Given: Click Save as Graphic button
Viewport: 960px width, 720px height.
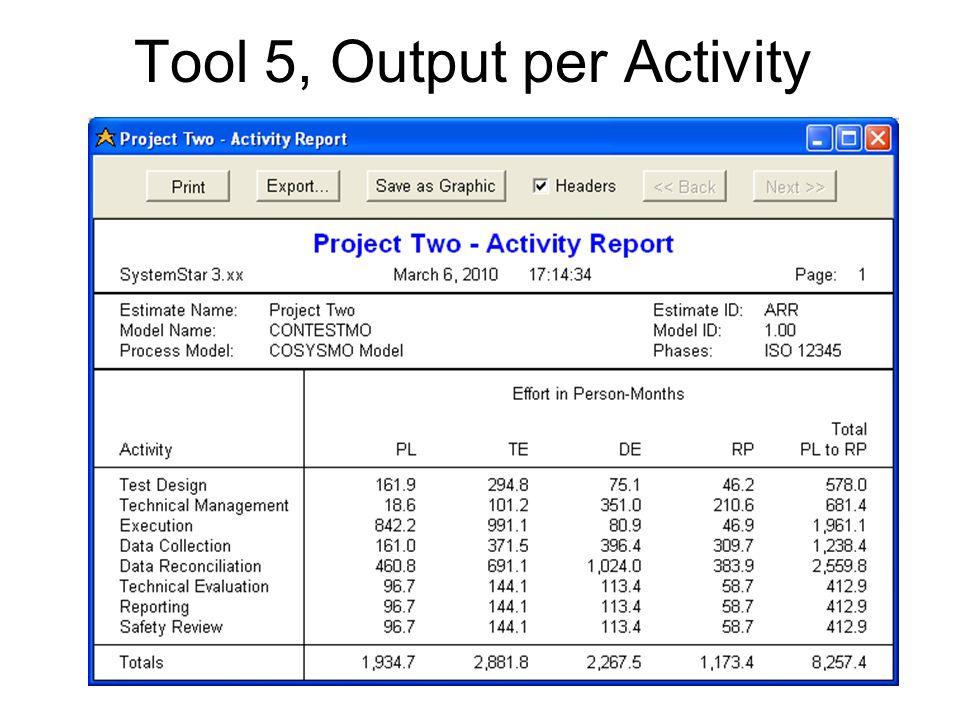Looking at the screenshot, I should click(436, 186).
